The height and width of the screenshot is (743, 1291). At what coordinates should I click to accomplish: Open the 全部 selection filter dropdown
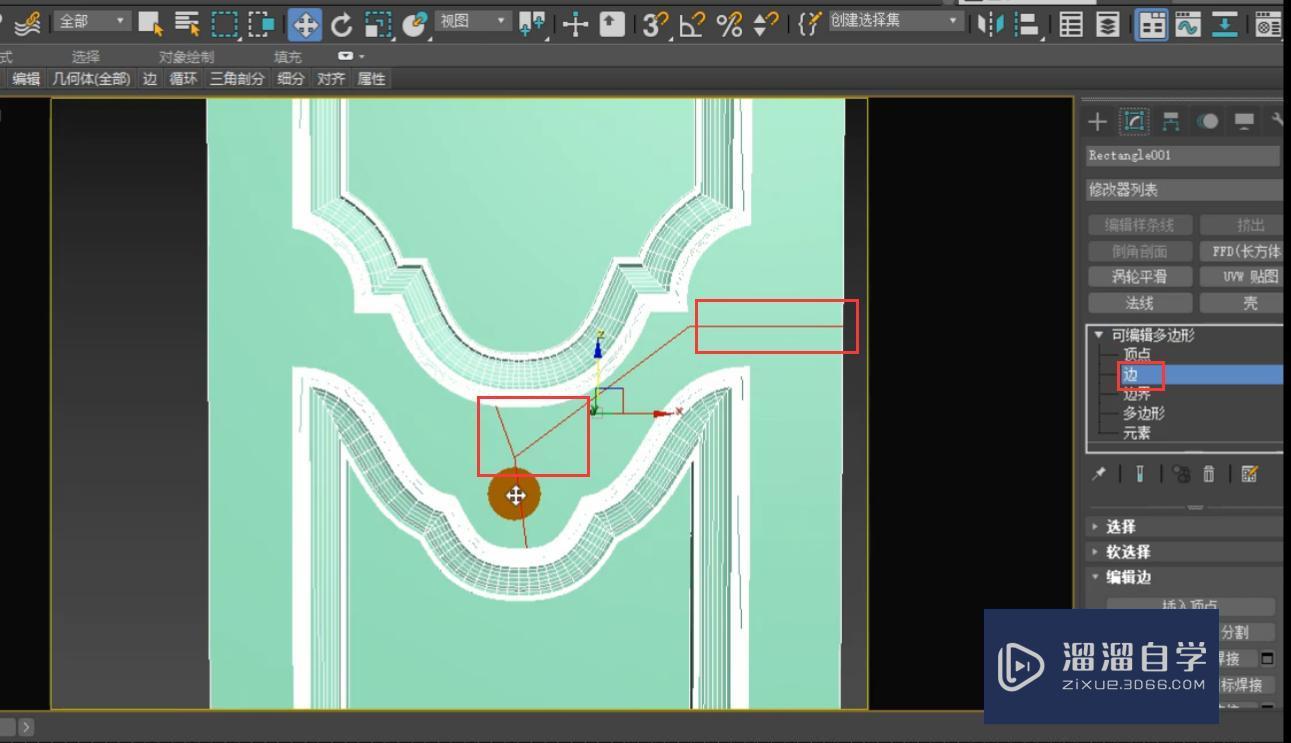[92, 21]
